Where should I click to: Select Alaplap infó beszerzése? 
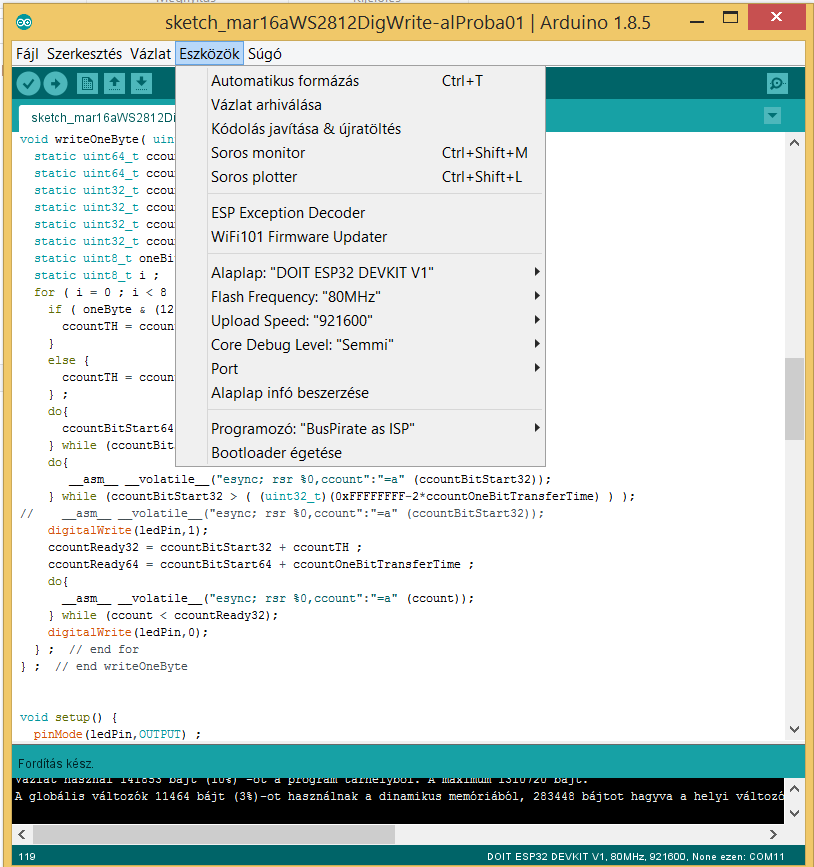(x=360, y=393)
